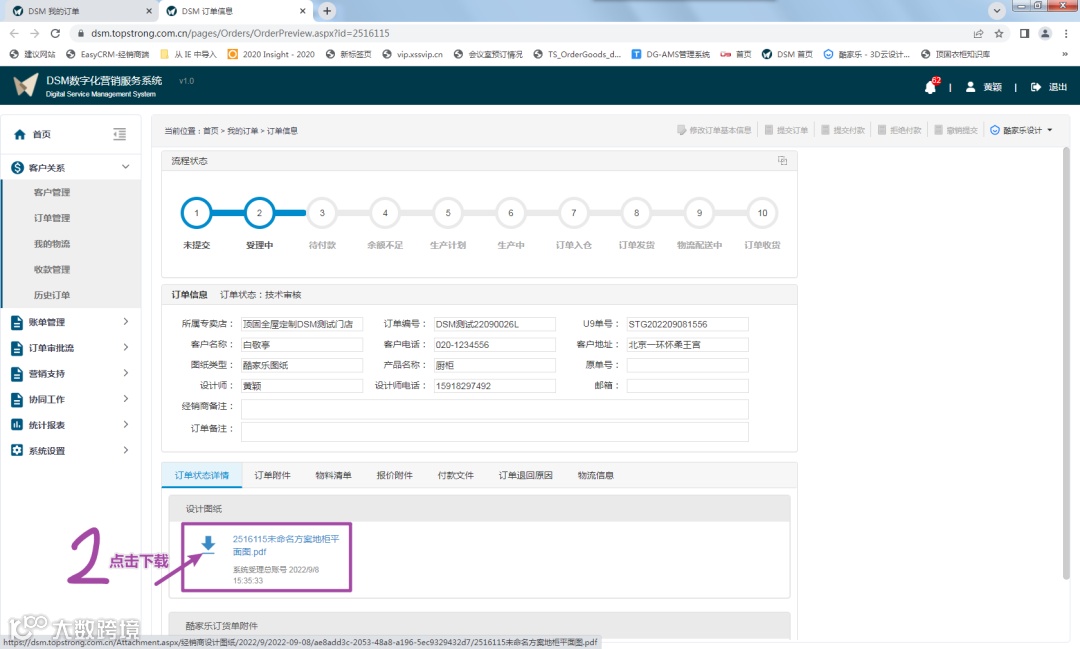
Task: Click the browser back arrow
Action: [14, 33]
